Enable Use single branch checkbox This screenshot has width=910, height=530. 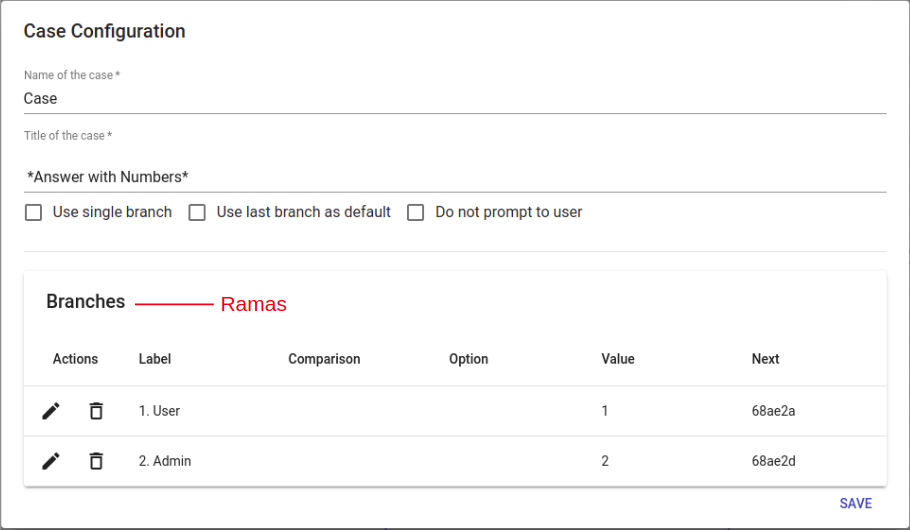pos(34,212)
